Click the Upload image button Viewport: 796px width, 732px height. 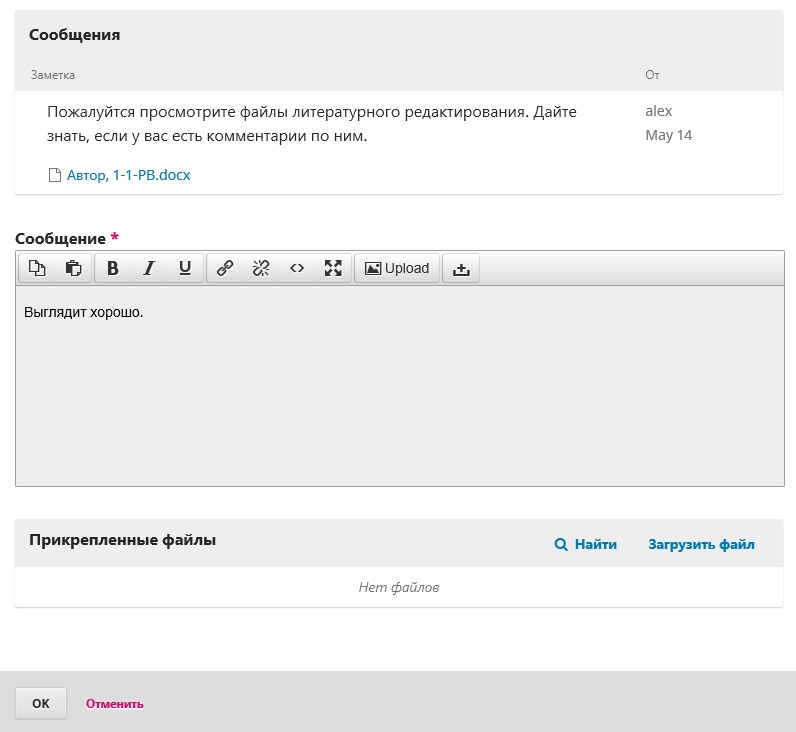[x=397, y=268]
